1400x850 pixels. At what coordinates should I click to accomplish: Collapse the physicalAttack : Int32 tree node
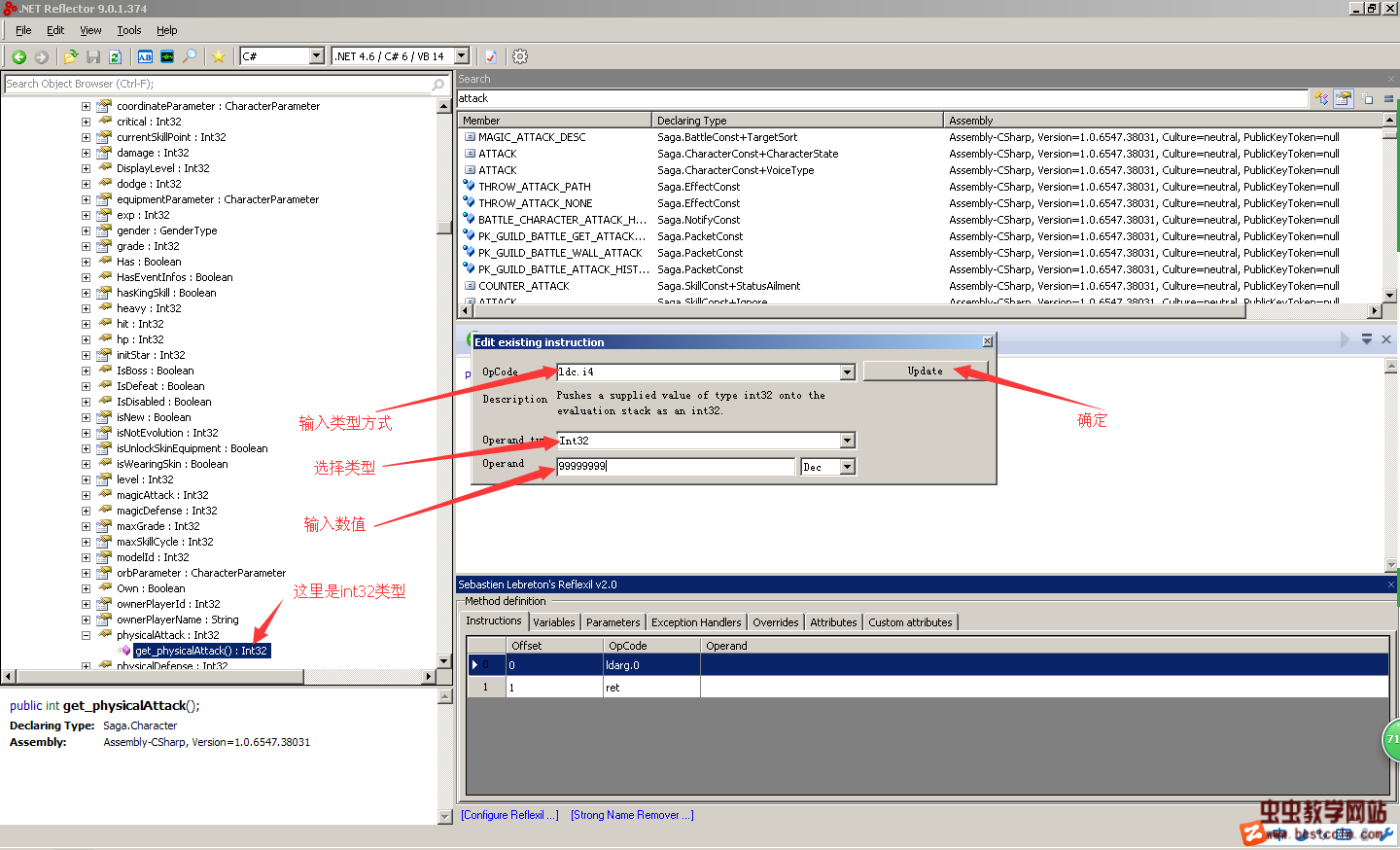[x=86, y=635]
